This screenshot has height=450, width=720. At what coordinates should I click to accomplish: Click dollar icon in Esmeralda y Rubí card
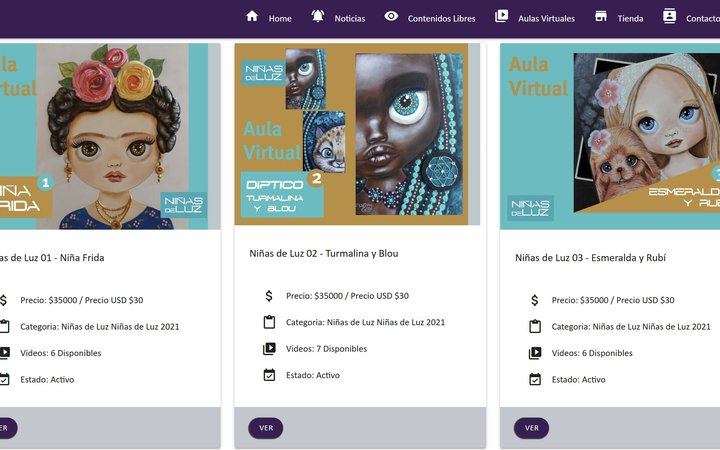(x=534, y=300)
